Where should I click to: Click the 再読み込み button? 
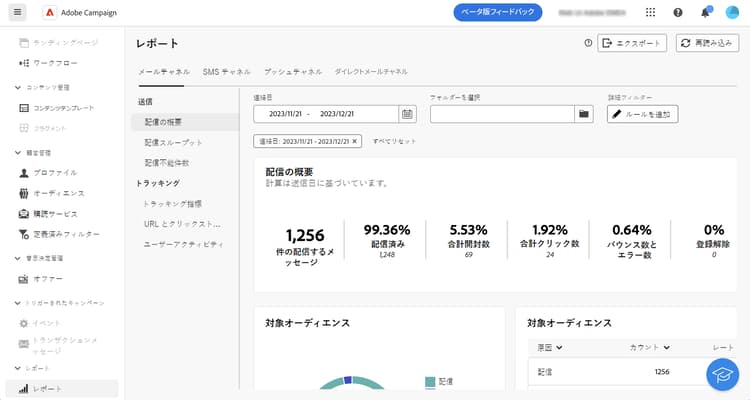pyautogui.click(x=707, y=43)
